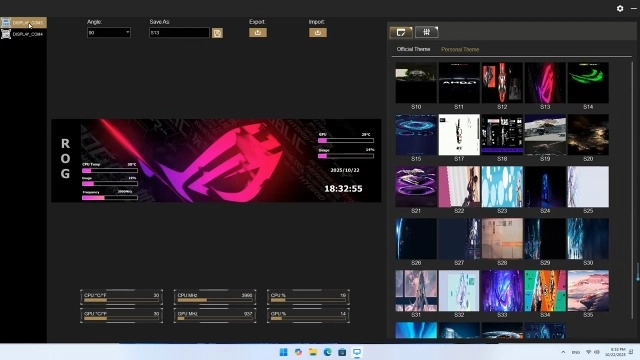Screen dimensions: 640x360
Task: Open Copilot from the taskbar
Action: tap(298, 352)
